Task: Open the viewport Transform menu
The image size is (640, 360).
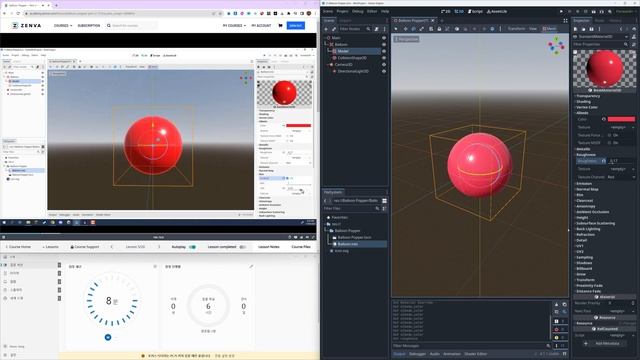Action: click(x=516, y=29)
